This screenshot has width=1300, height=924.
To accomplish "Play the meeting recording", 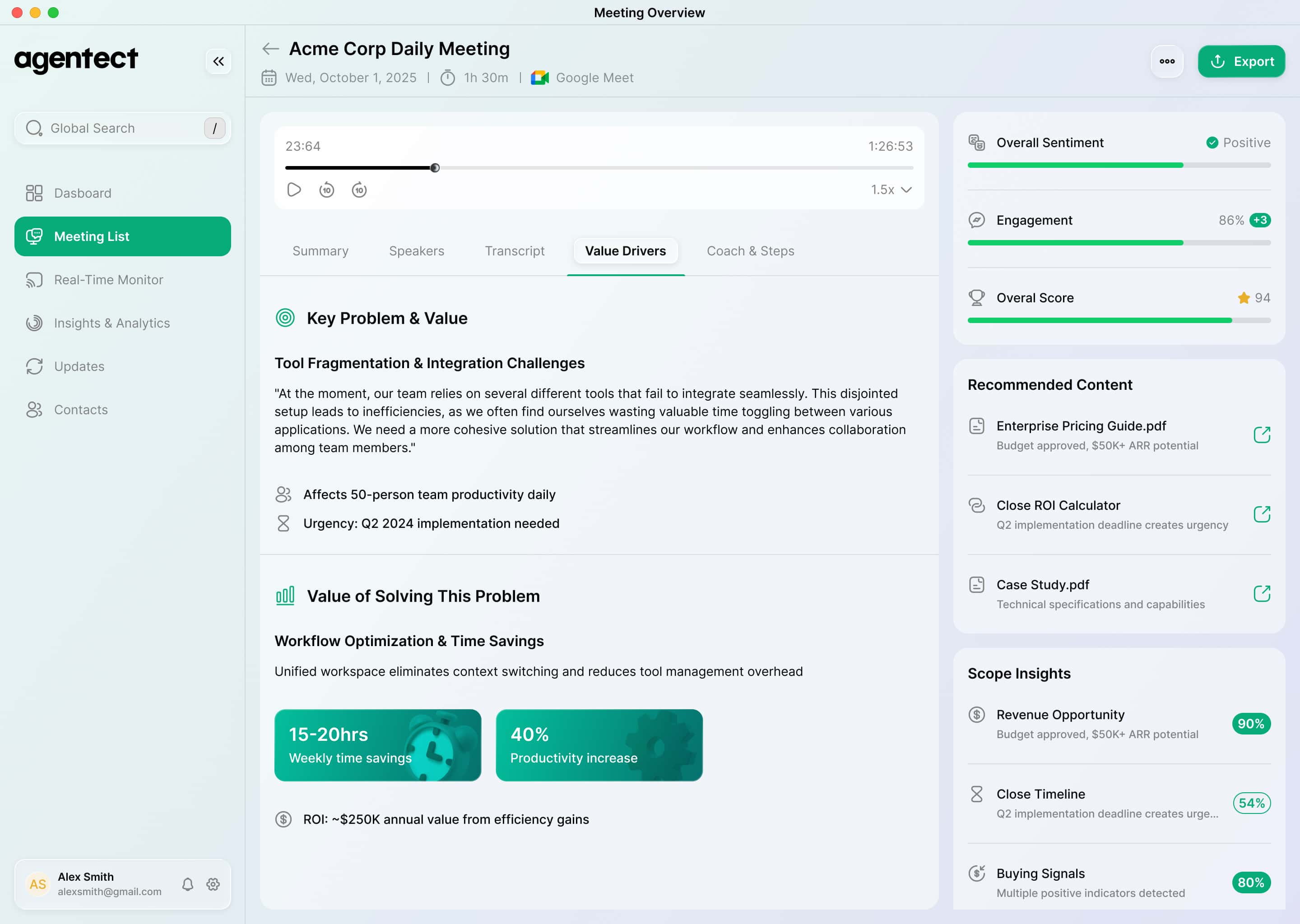I will pos(294,189).
